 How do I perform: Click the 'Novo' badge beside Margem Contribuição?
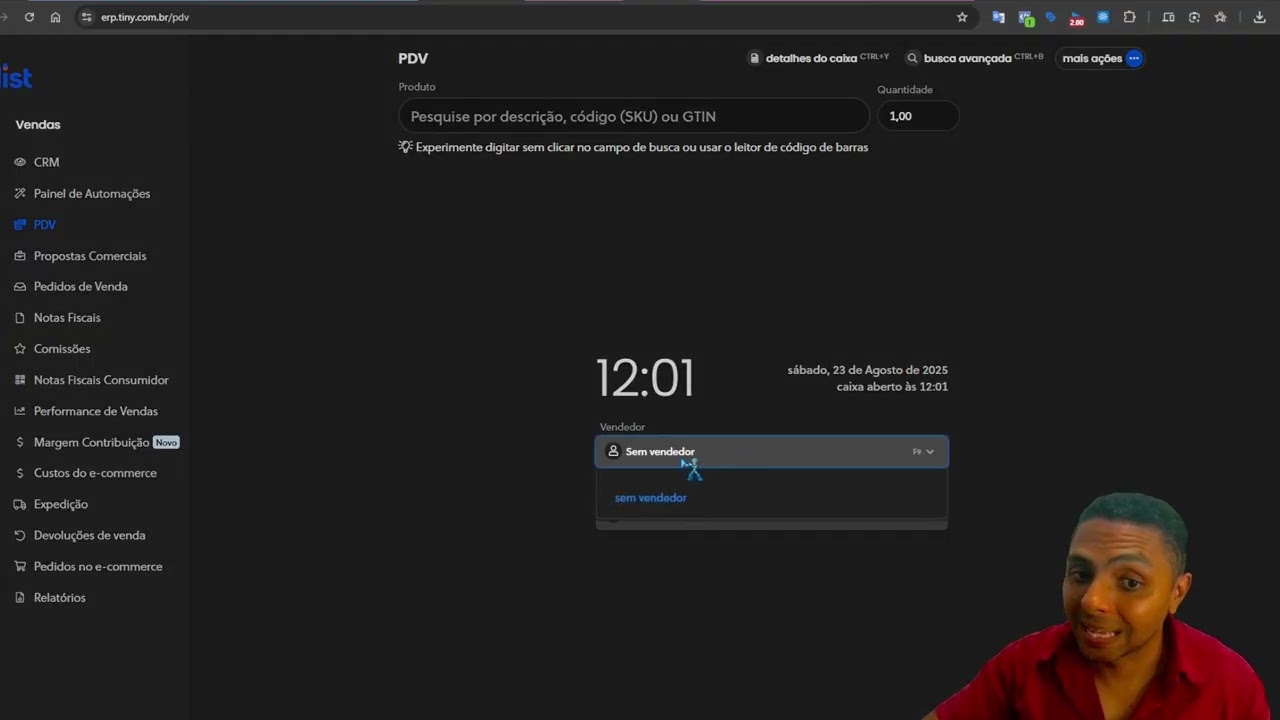click(x=166, y=442)
